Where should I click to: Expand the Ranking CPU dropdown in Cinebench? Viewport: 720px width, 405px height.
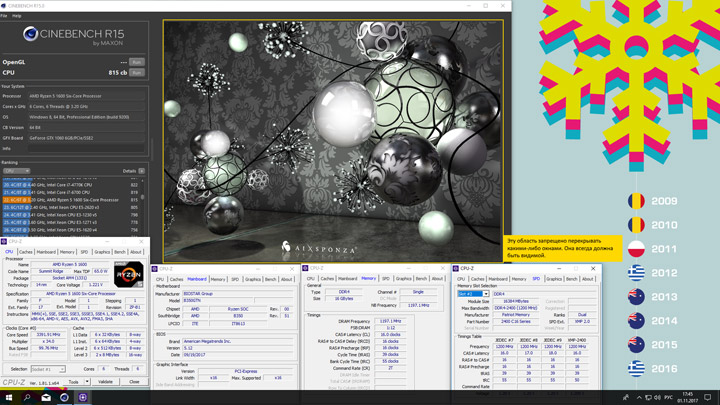16,171
